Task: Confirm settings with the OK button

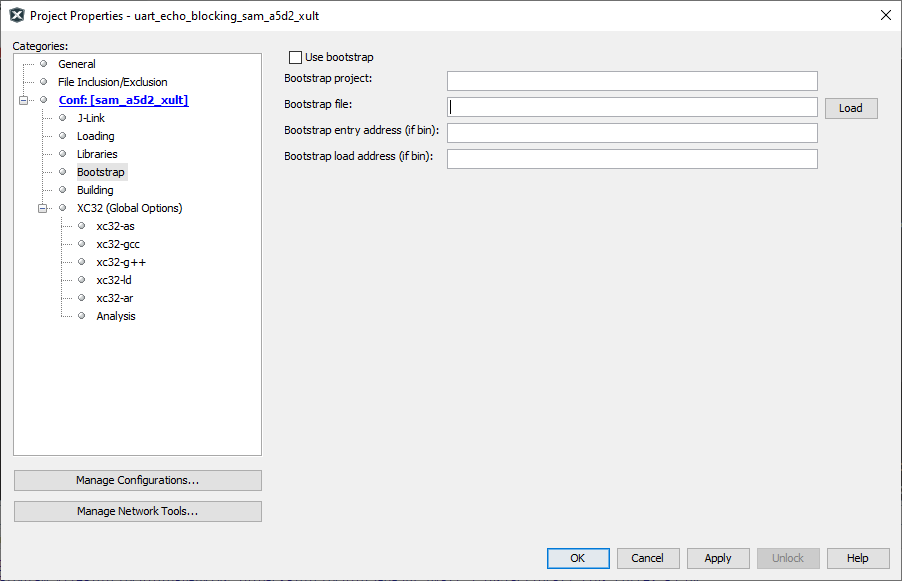Action: pyautogui.click(x=577, y=558)
